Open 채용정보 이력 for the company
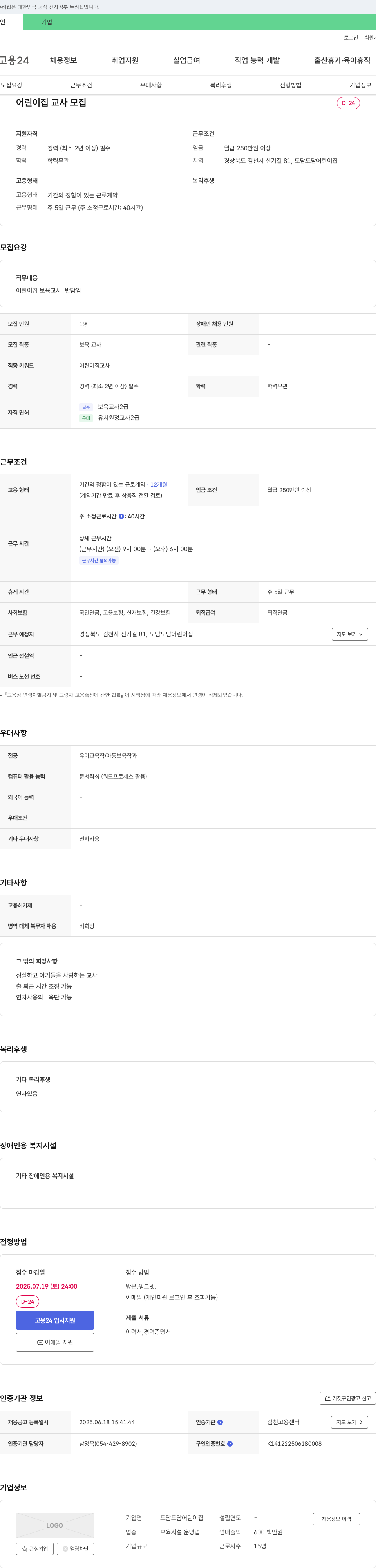 (336, 1519)
